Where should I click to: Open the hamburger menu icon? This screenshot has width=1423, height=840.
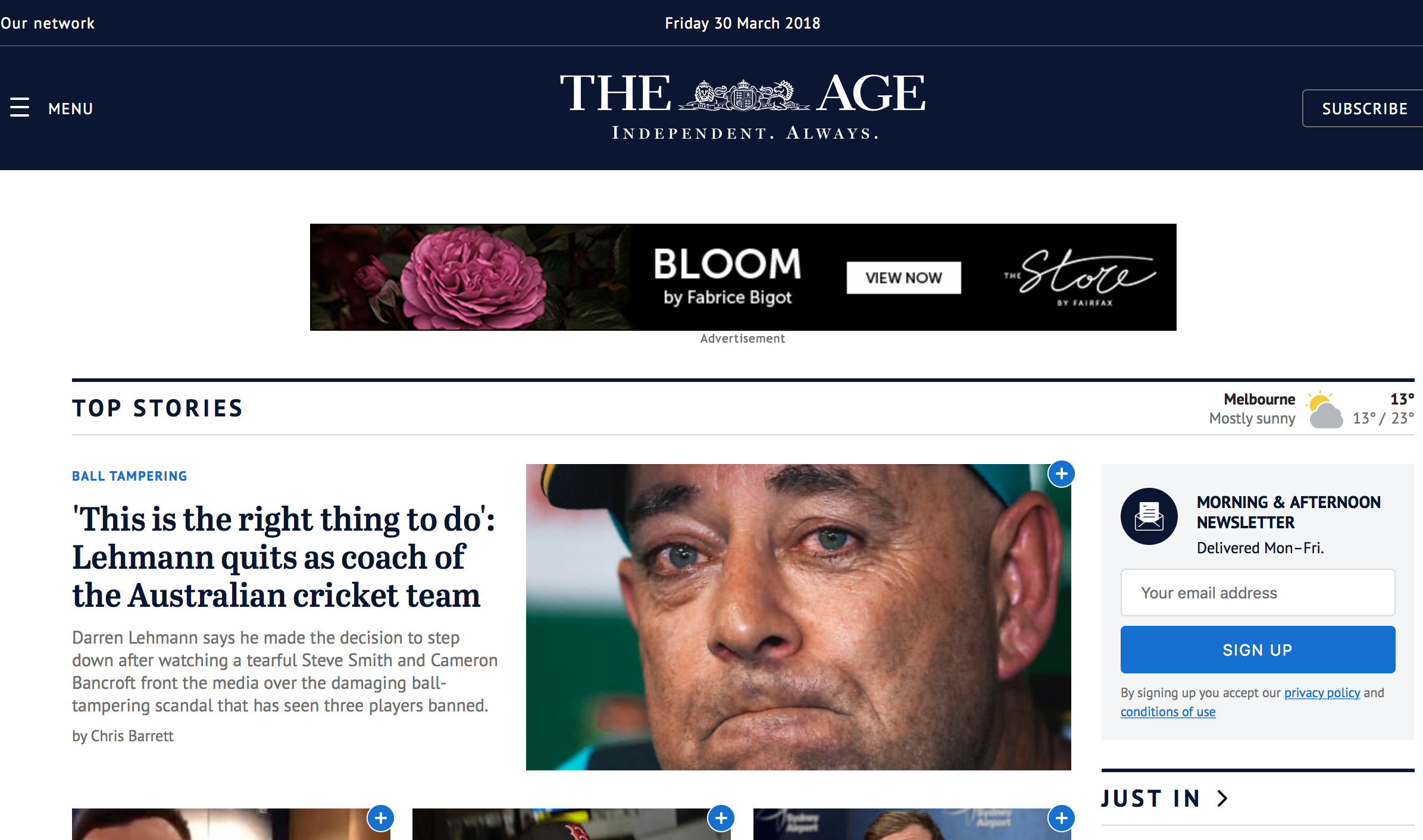[x=20, y=108]
